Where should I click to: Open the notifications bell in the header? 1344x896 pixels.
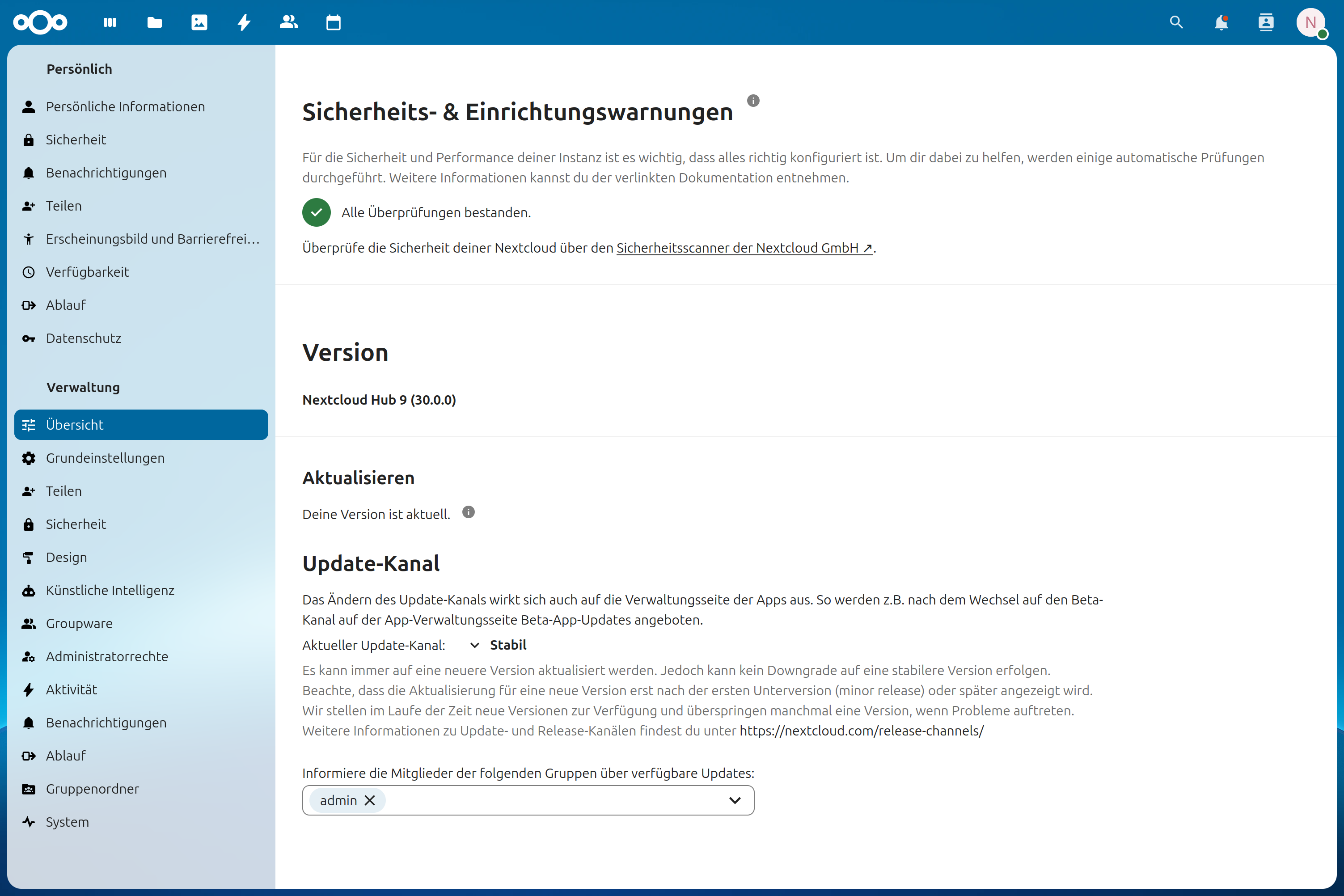click(x=1221, y=22)
